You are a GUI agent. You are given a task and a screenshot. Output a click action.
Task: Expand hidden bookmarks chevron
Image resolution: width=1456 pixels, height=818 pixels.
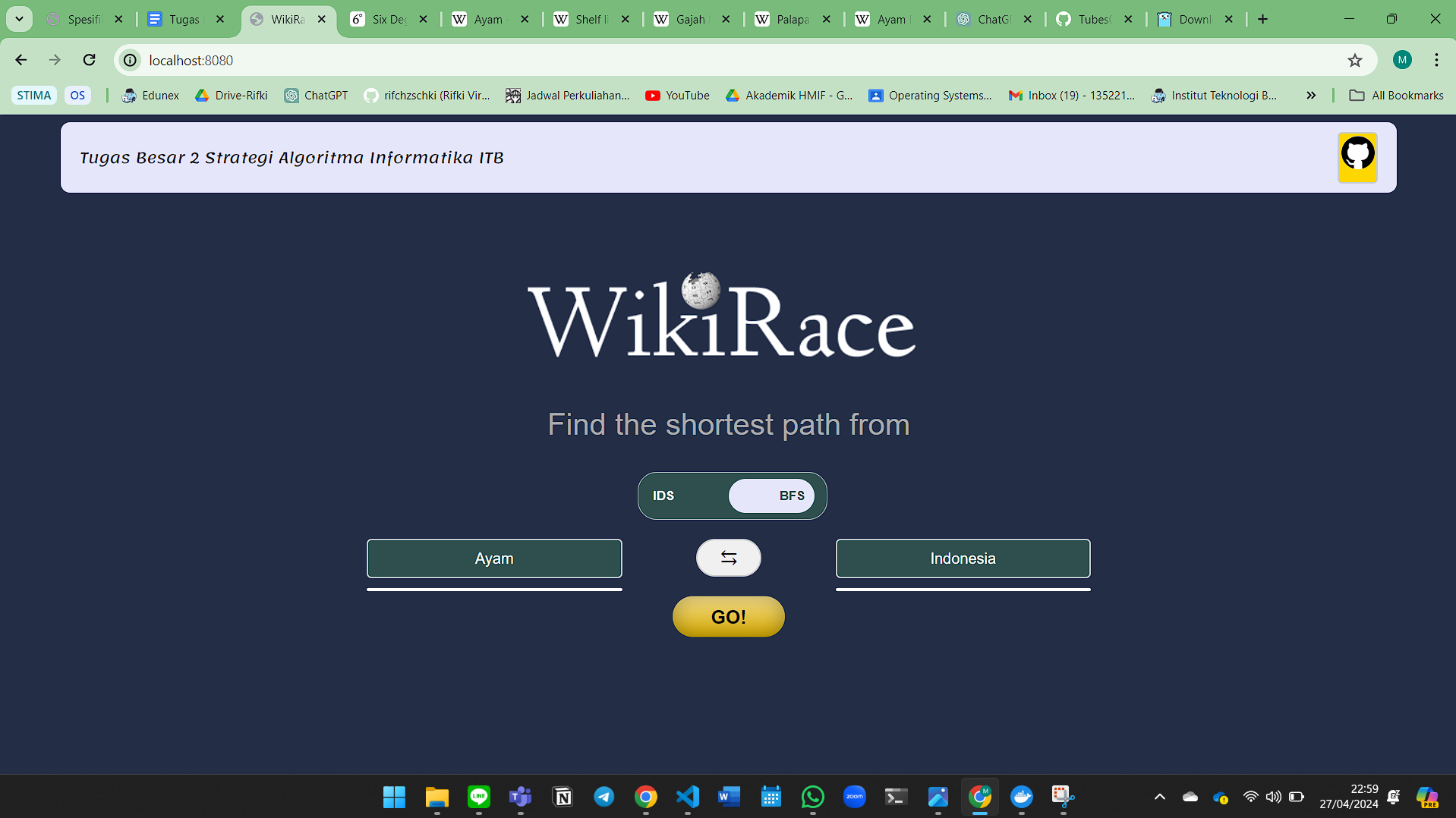(x=1311, y=95)
